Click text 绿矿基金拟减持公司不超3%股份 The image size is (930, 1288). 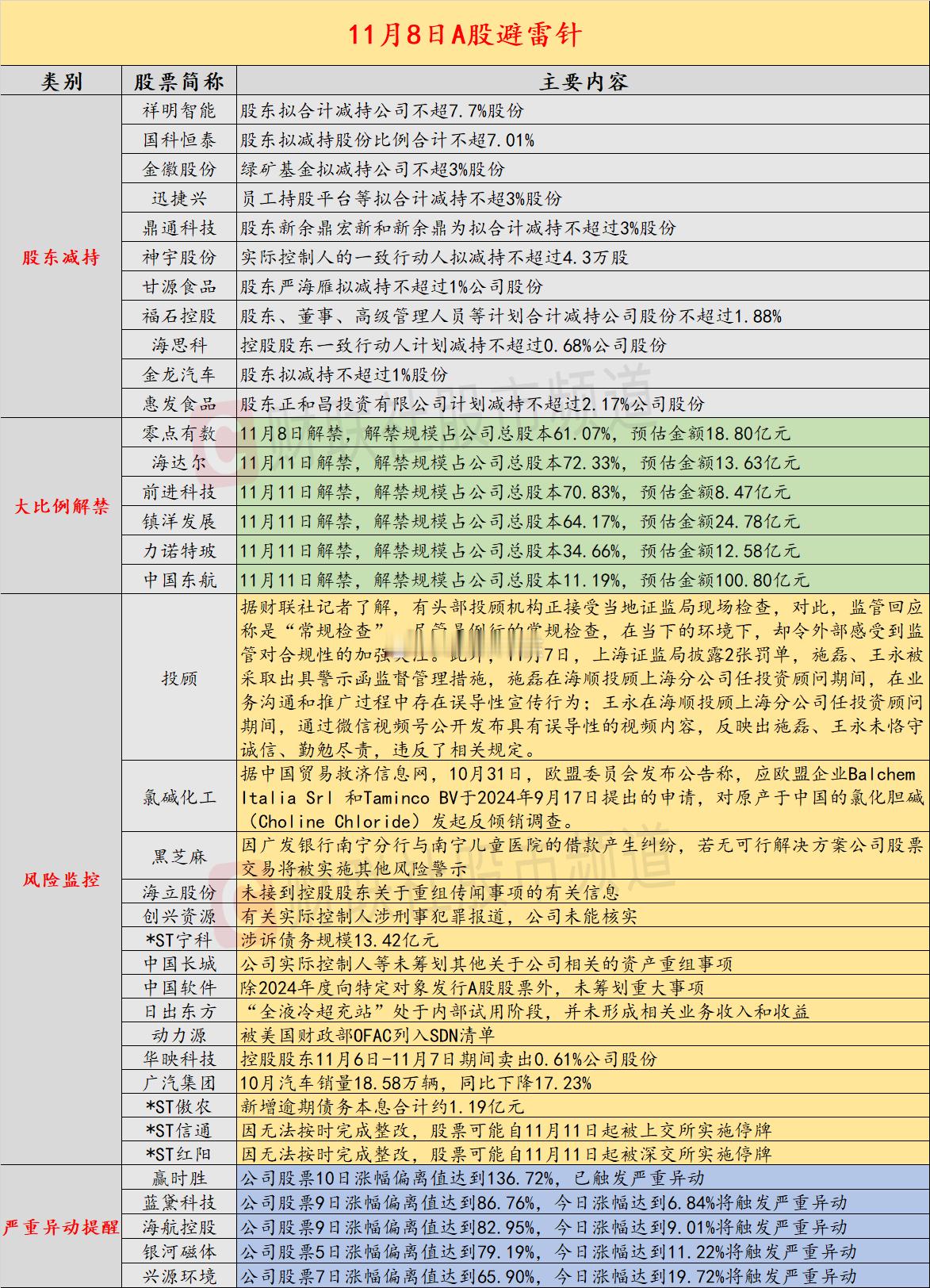click(373, 169)
